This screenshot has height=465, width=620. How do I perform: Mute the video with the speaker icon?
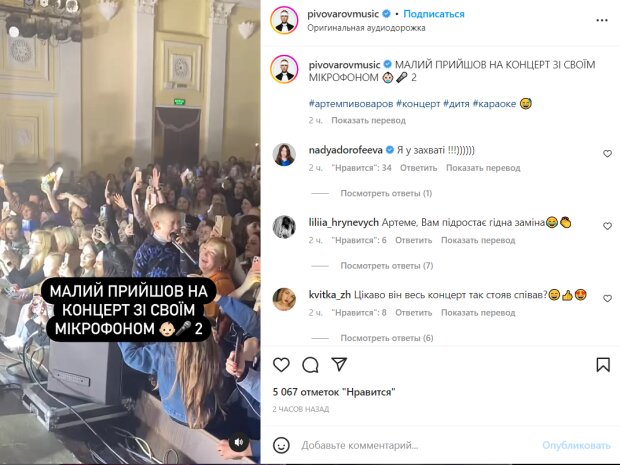pyautogui.click(x=238, y=442)
